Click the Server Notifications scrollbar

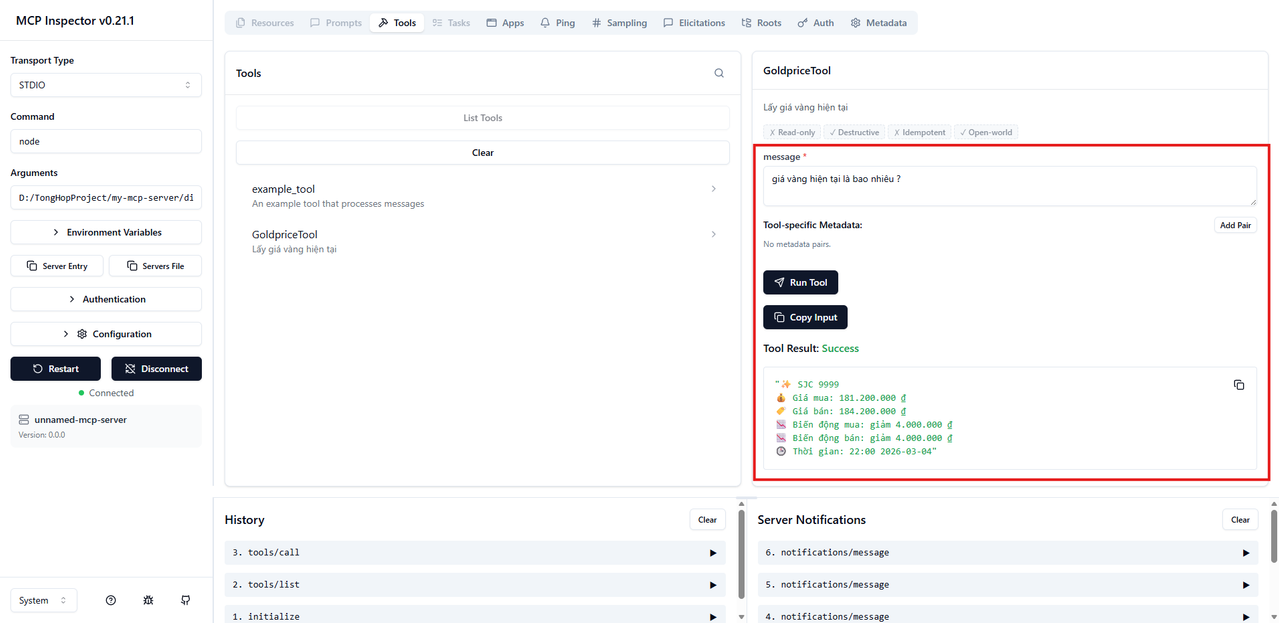point(1273,536)
